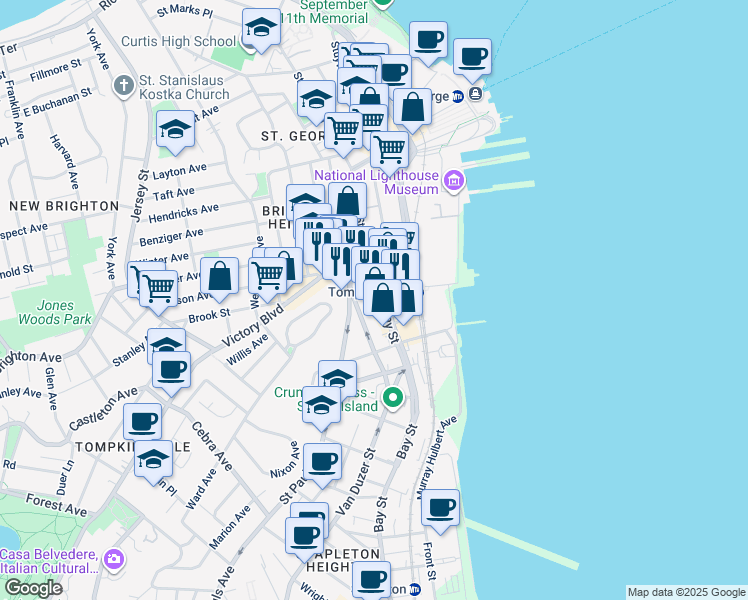The width and height of the screenshot is (748, 600).
Task: Open the September 11th Memorial label
Action: pyautogui.click(x=325, y=12)
